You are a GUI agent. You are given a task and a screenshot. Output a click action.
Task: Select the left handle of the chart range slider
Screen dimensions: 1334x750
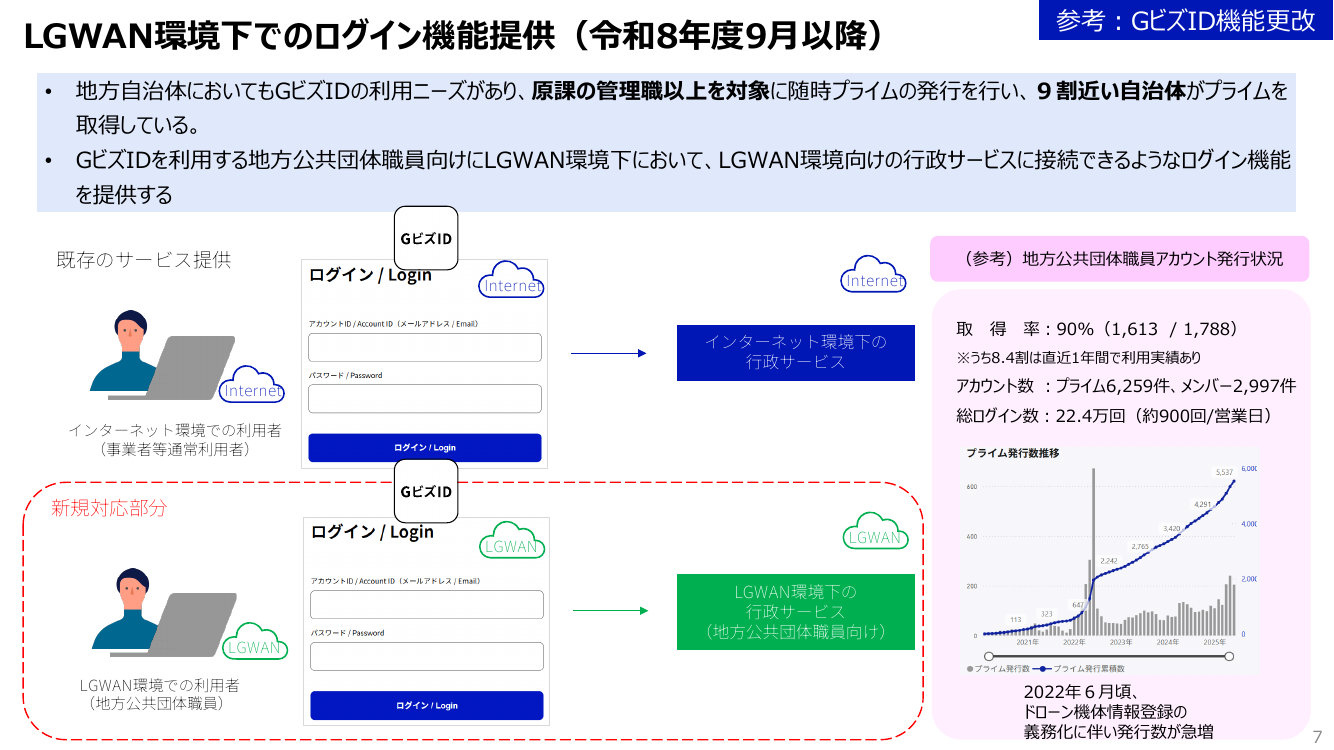coord(988,656)
